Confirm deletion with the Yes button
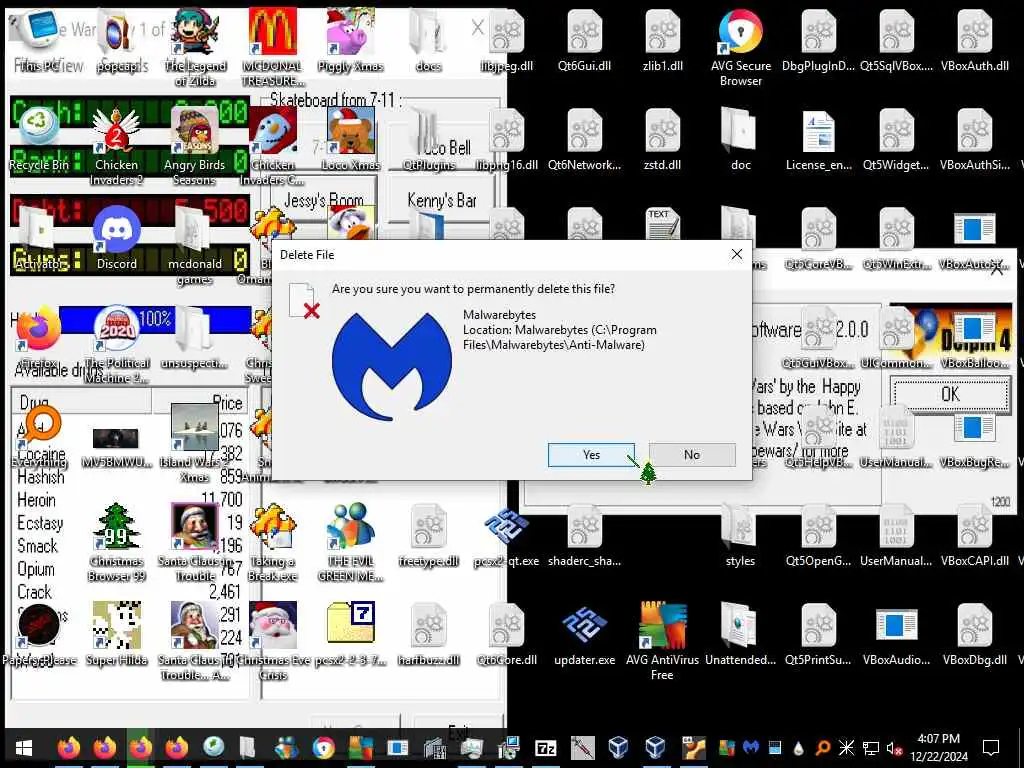The height and width of the screenshot is (768, 1024). click(x=591, y=455)
